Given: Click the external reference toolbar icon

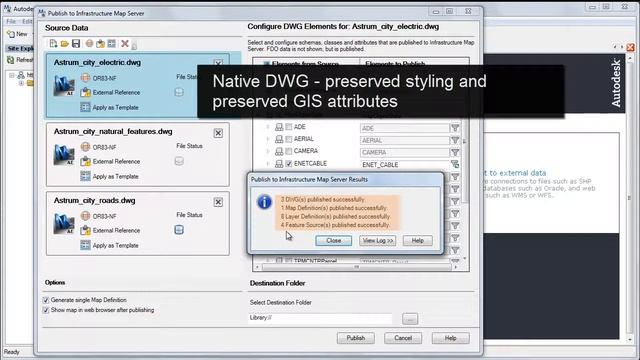Looking at the screenshot, I should [100, 44].
